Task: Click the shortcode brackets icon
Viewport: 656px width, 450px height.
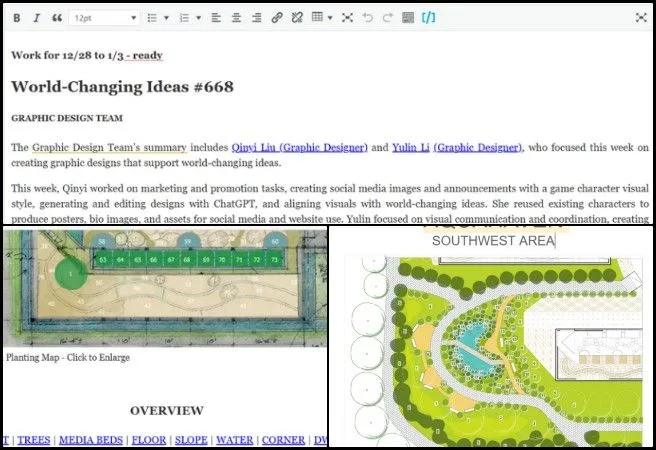Action: coord(428,18)
